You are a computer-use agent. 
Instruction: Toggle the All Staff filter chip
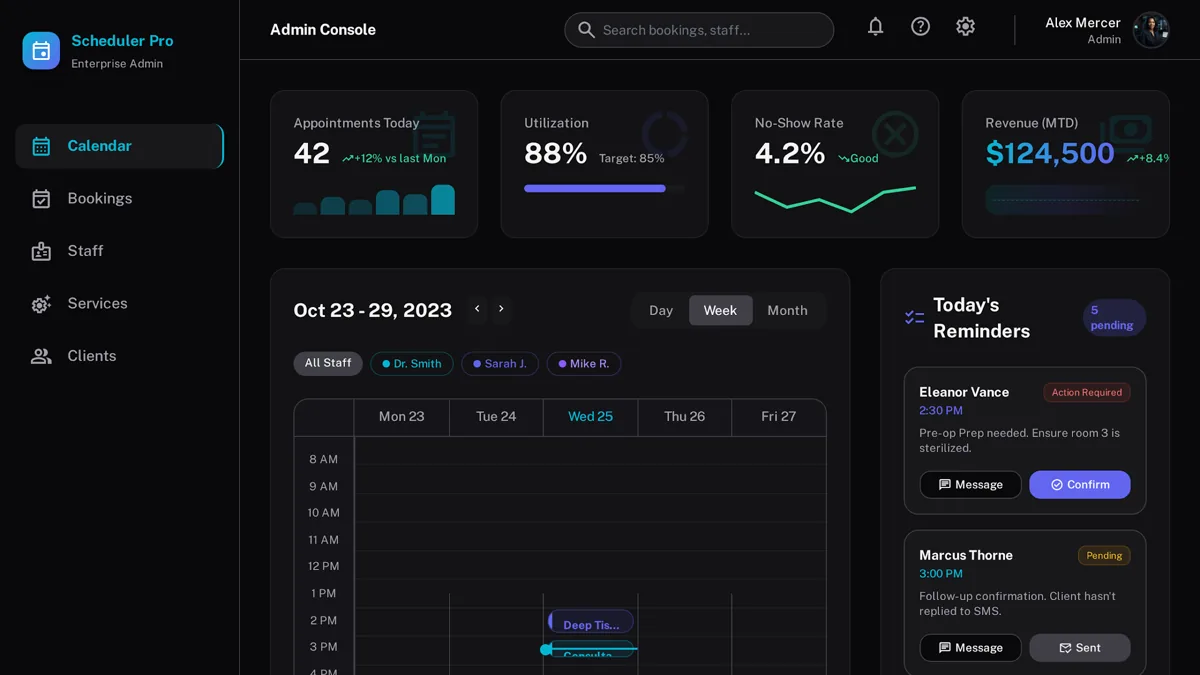point(328,364)
